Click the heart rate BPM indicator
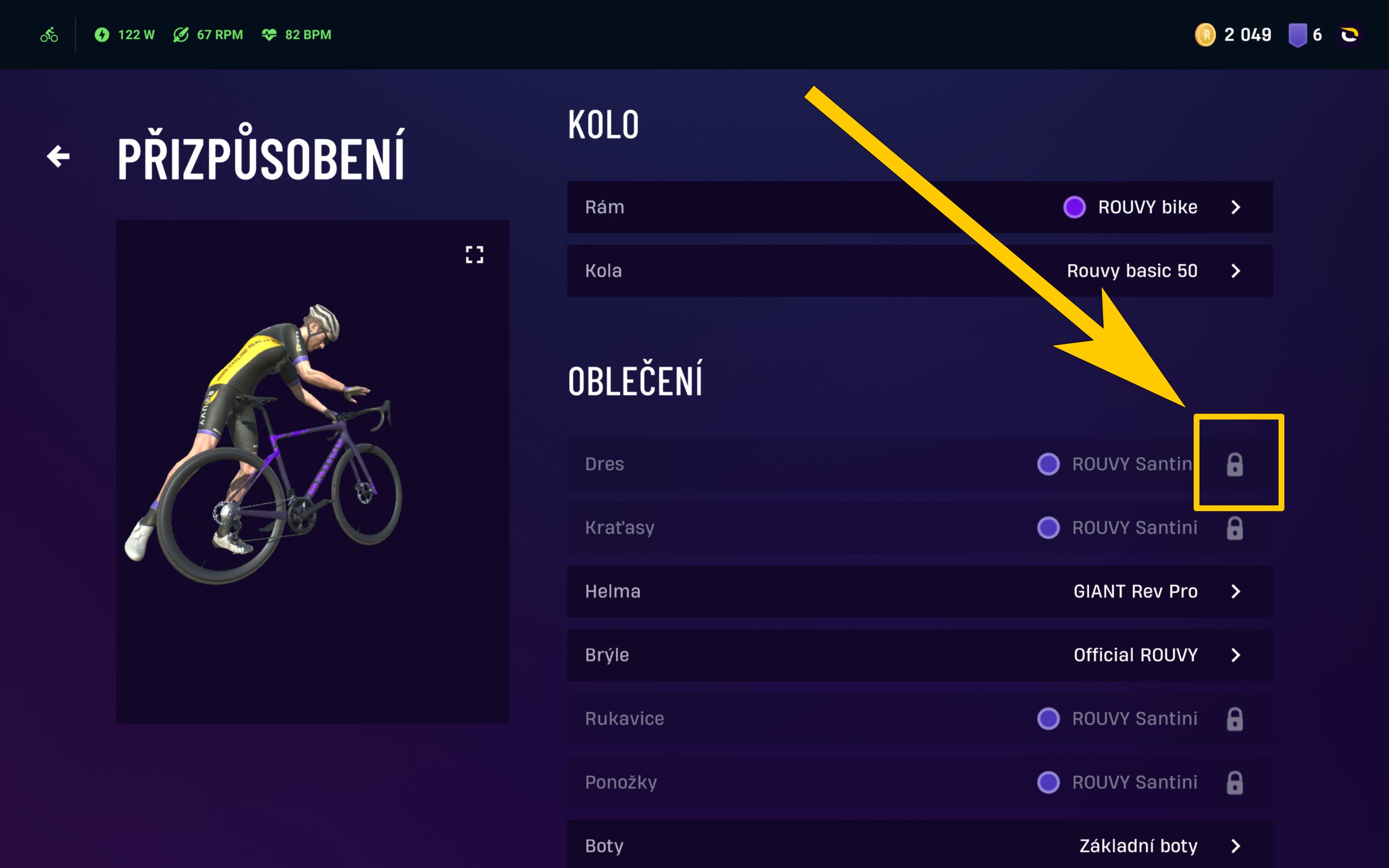Image resolution: width=1389 pixels, height=868 pixels. tap(297, 35)
